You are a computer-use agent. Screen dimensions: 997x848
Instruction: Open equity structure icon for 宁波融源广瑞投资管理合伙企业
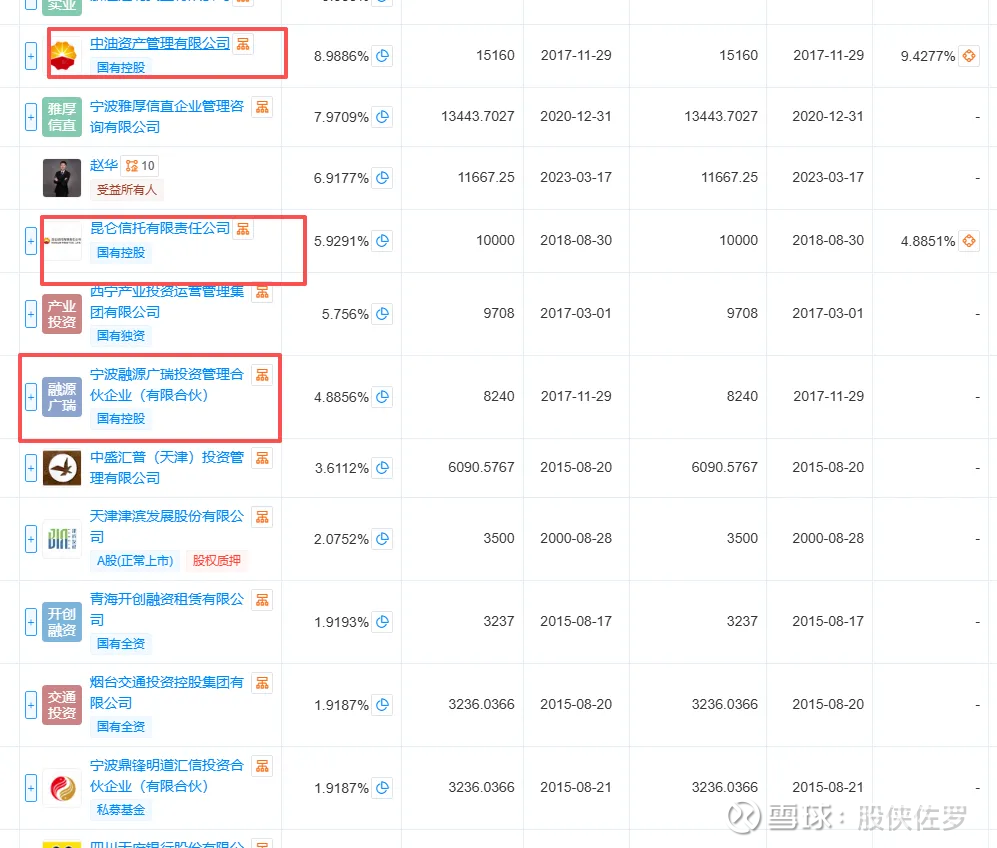coord(262,375)
